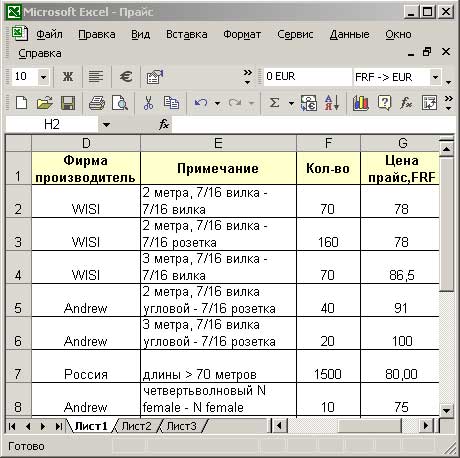Undo the last action

(201, 103)
